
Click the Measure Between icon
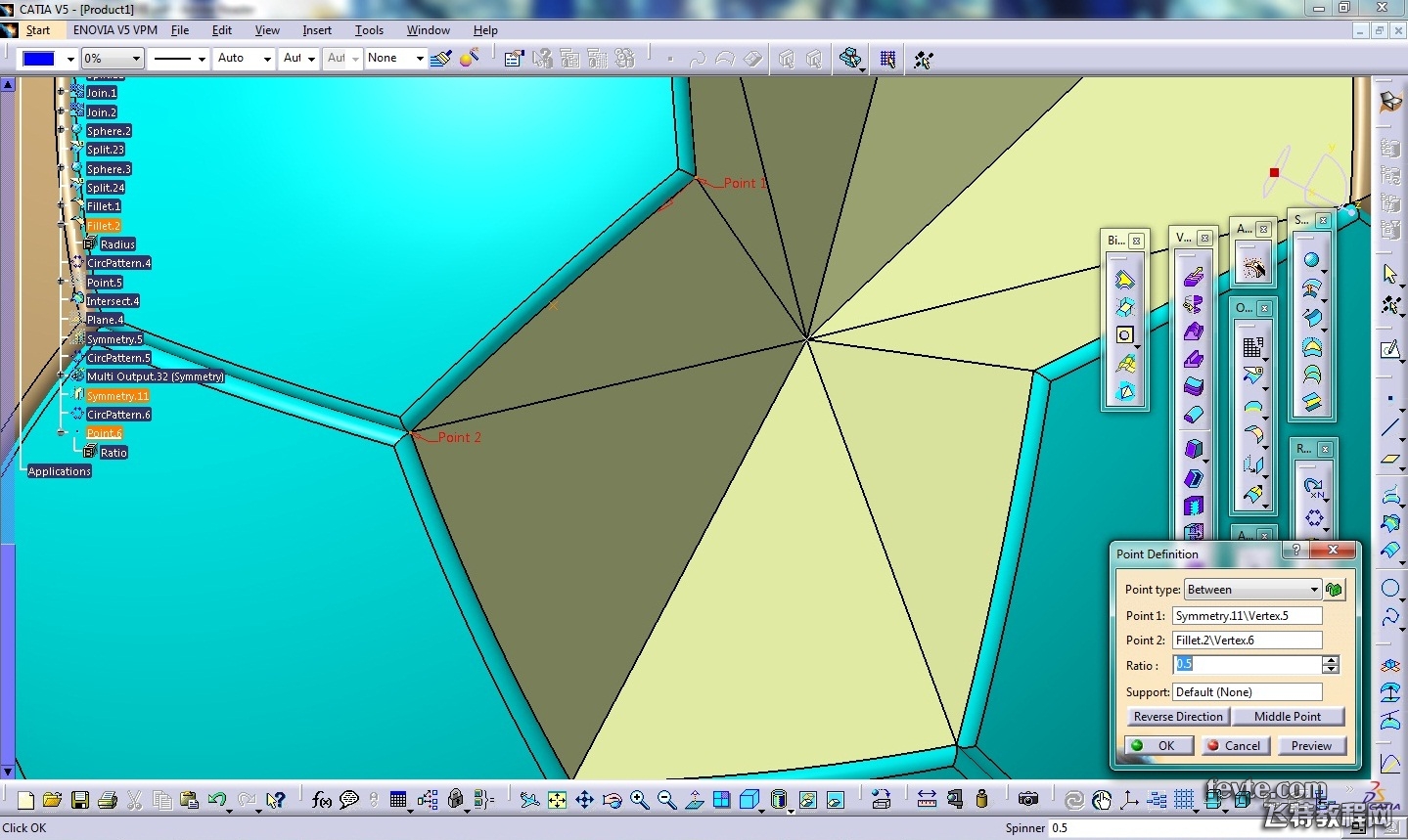pos(927,800)
